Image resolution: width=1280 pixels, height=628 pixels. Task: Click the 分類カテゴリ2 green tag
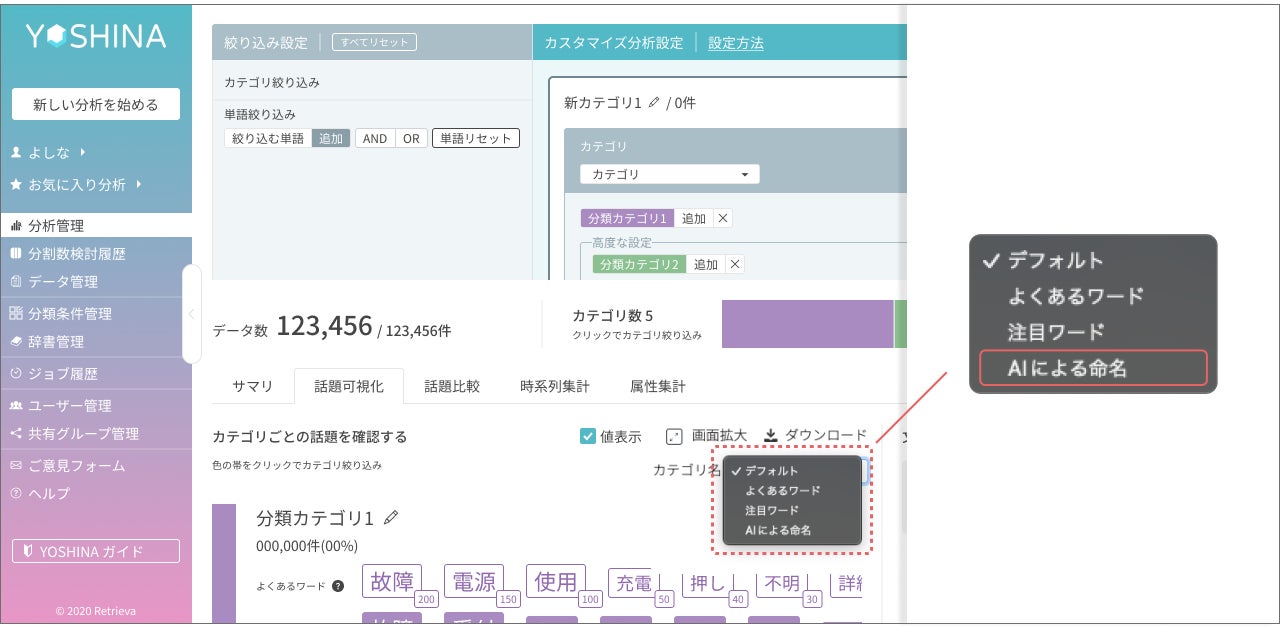click(640, 264)
